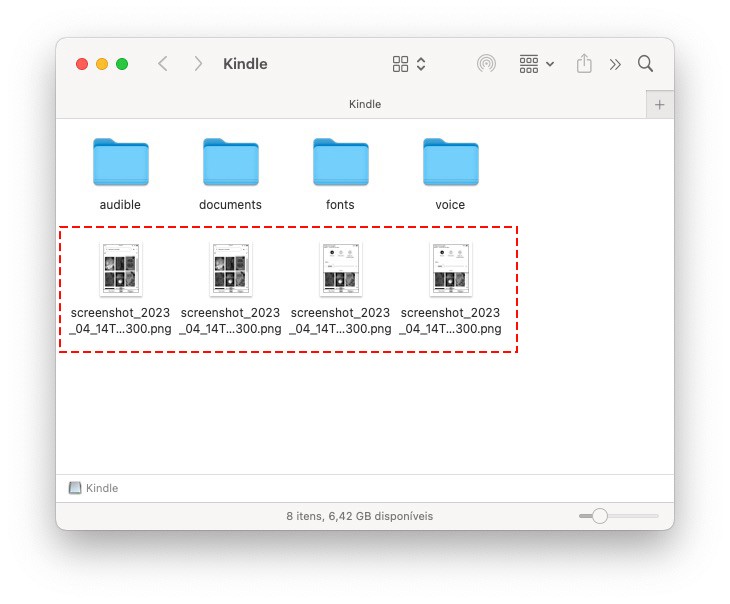Image resolution: width=730 pixels, height=604 pixels.
Task: Maximize window with green button
Action: [x=122, y=64]
